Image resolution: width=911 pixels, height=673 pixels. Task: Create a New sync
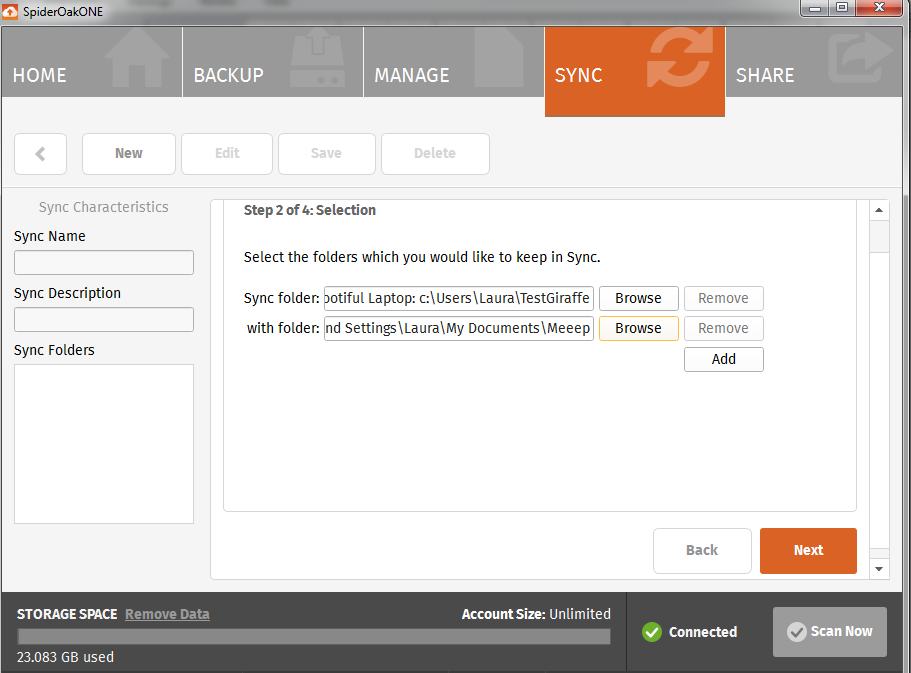pos(129,154)
